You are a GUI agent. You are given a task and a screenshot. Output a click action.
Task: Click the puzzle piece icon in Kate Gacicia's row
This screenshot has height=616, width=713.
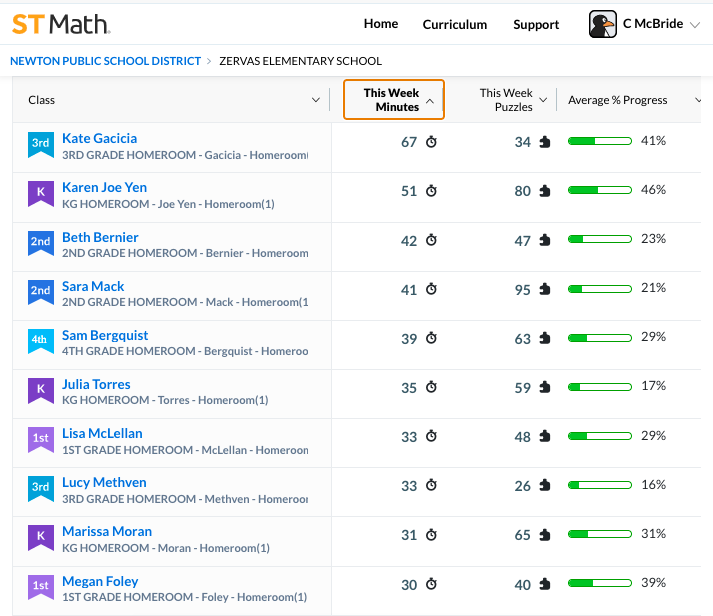click(545, 142)
